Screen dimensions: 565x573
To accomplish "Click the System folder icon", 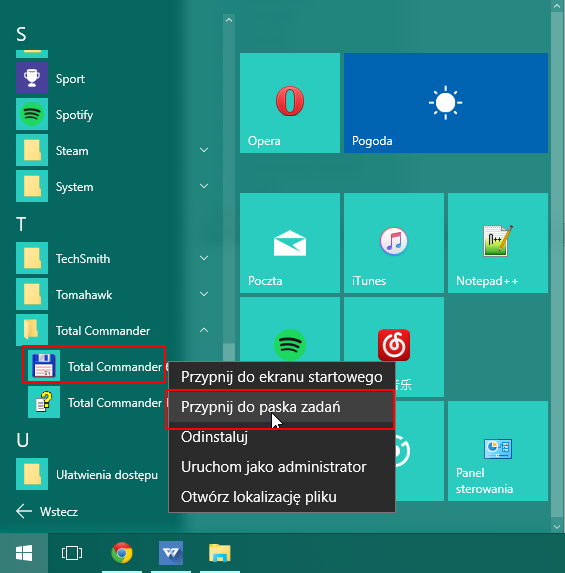I will point(32,186).
